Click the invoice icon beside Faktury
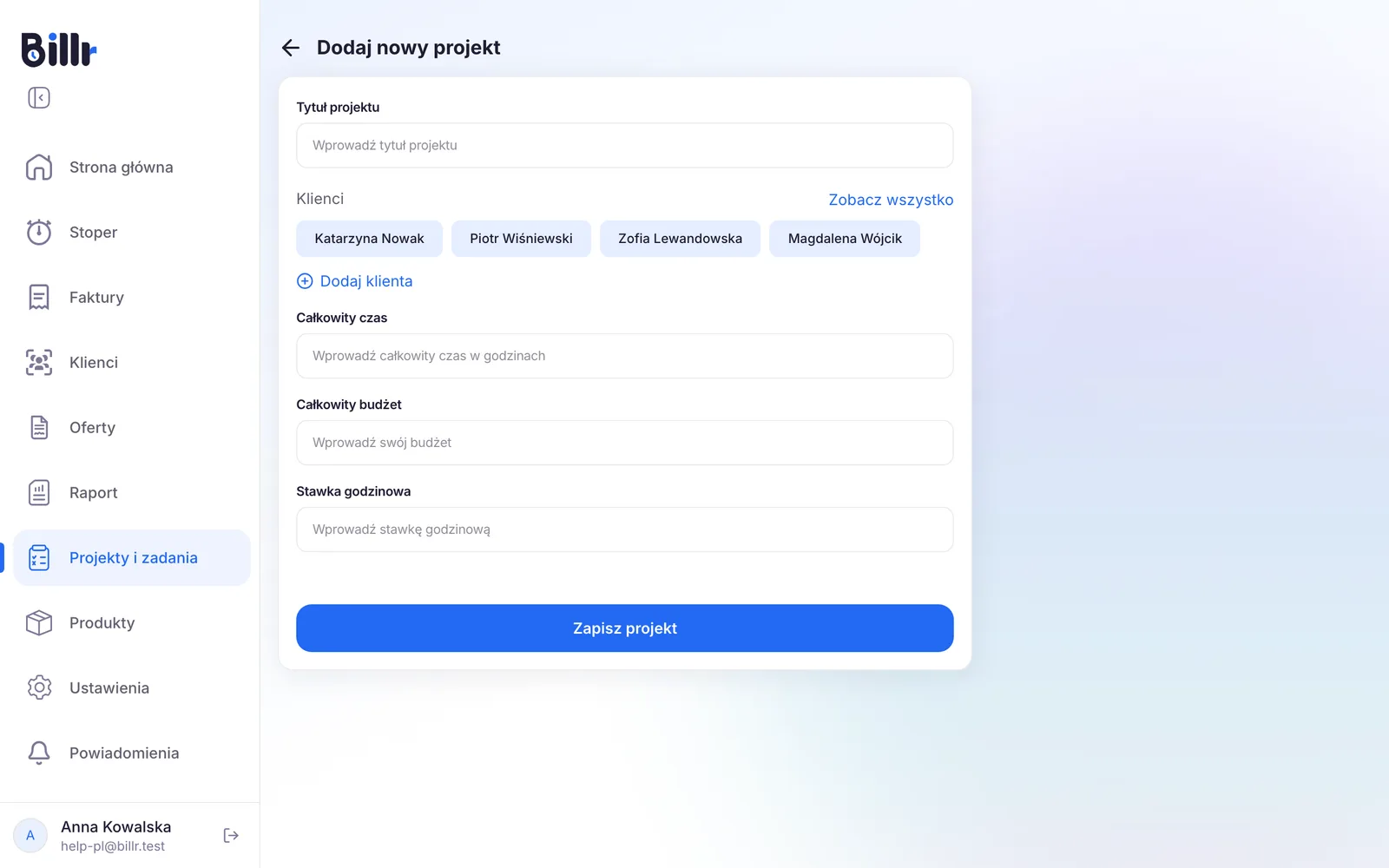1389x868 pixels. point(39,297)
